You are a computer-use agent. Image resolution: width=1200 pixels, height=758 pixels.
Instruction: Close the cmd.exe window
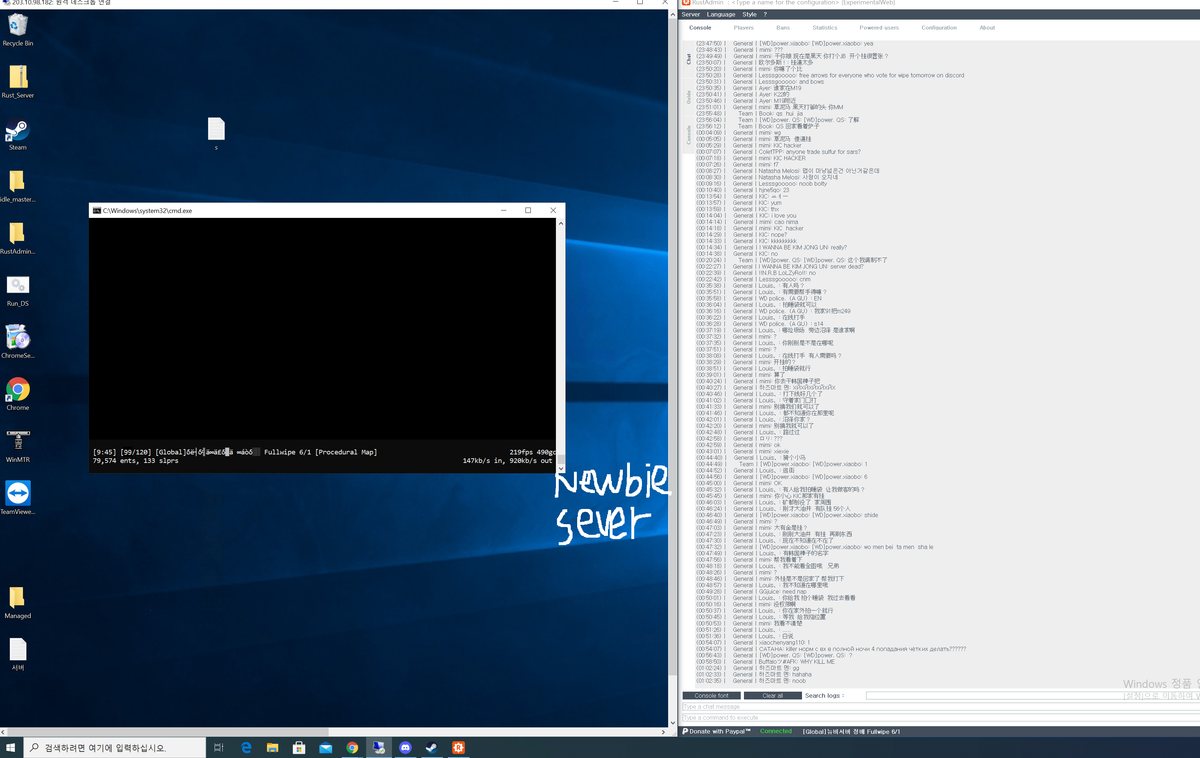(x=553, y=211)
